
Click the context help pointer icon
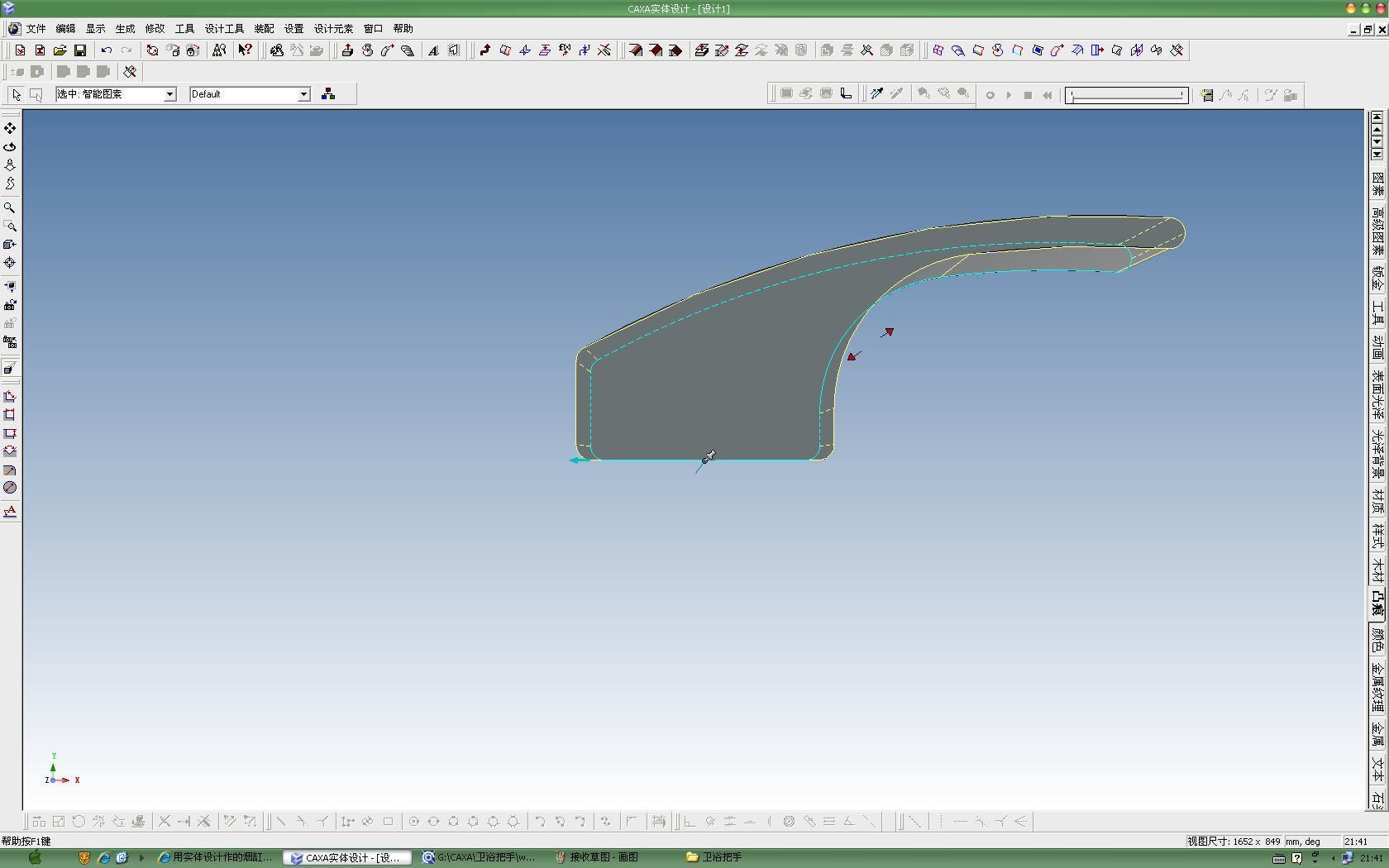tap(245, 50)
